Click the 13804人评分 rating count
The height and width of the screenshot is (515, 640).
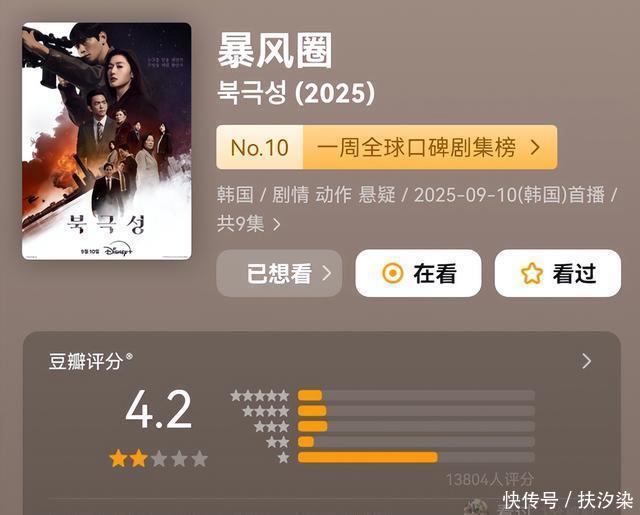point(489,479)
